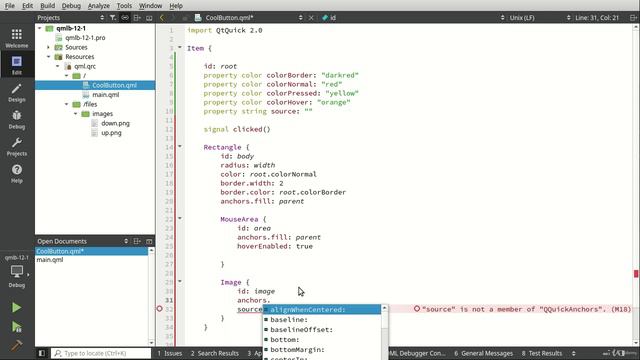Go forward in editor navigation history

pyautogui.click(x=173, y=18)
